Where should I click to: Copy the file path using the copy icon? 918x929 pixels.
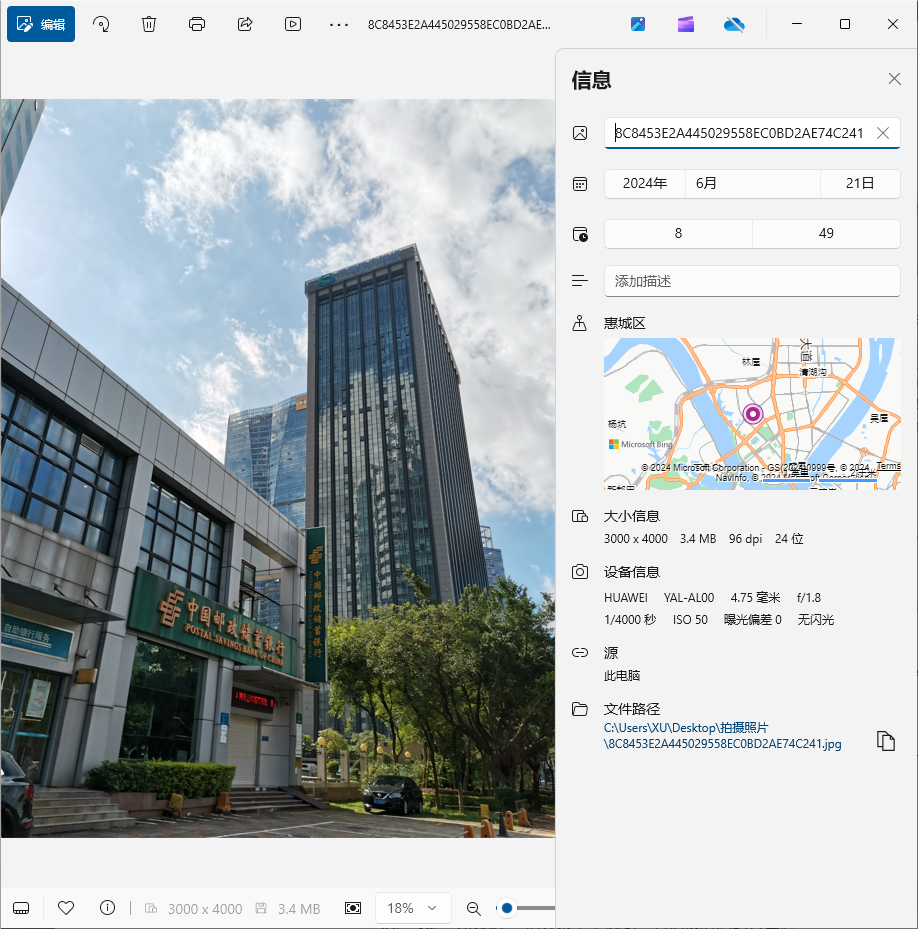point(885,741)
